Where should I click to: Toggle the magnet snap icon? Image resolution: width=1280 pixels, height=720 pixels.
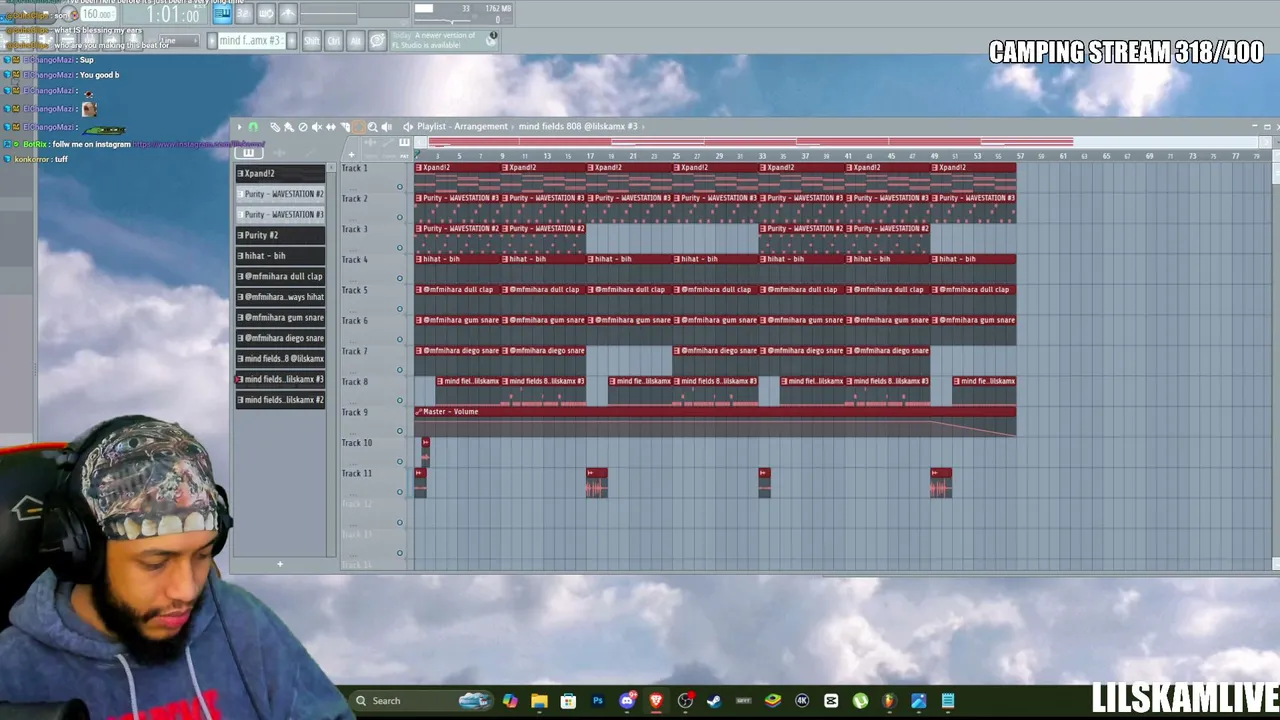253,127
